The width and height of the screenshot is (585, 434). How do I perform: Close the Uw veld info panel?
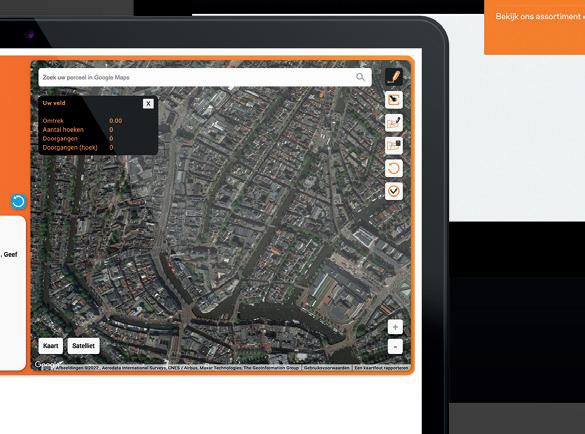point(148,103)
